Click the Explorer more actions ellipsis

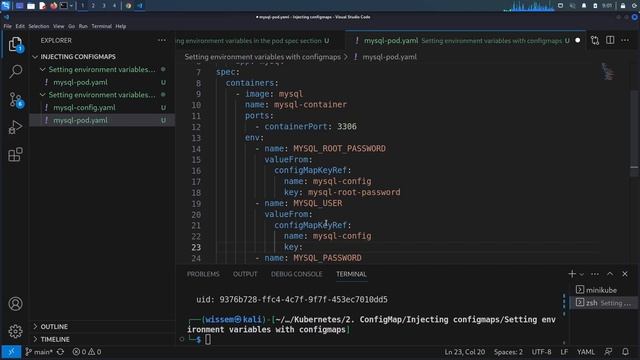[162, 40]
